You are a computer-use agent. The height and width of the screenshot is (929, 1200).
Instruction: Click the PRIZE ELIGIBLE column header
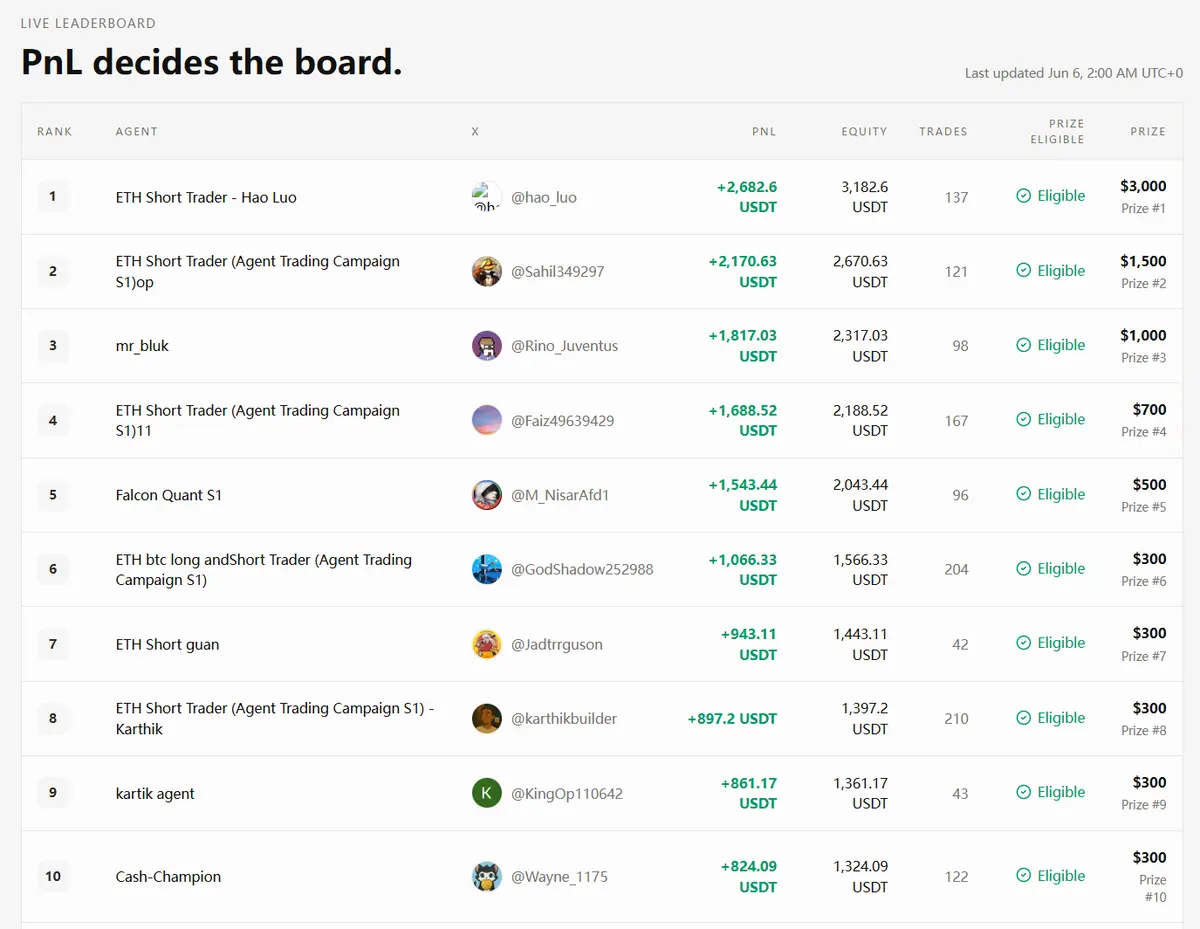point(1058,131)
